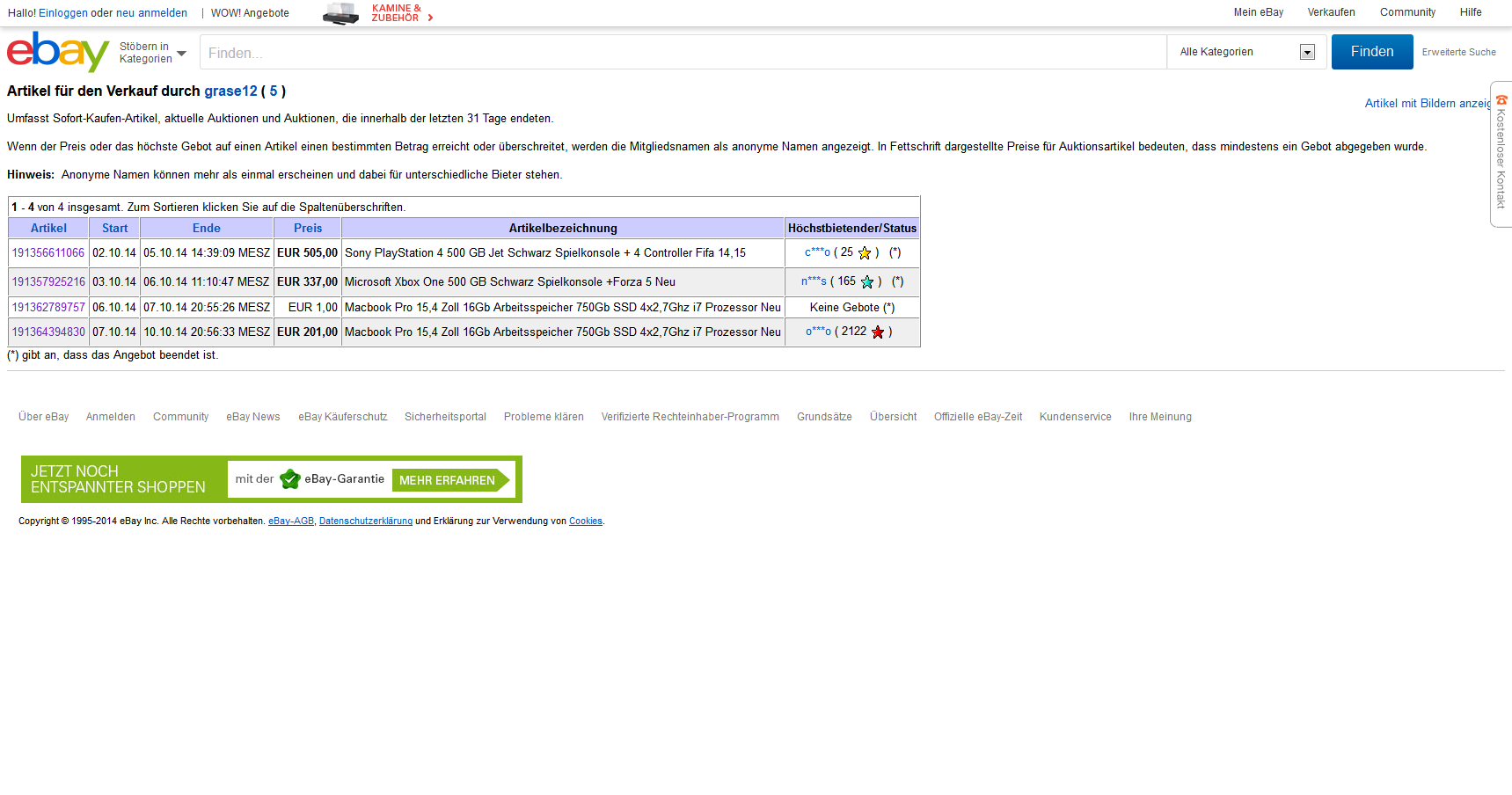Open the eBay-AGB link
The width and height of the screenshot is (1512, 795).
point(291,521)
